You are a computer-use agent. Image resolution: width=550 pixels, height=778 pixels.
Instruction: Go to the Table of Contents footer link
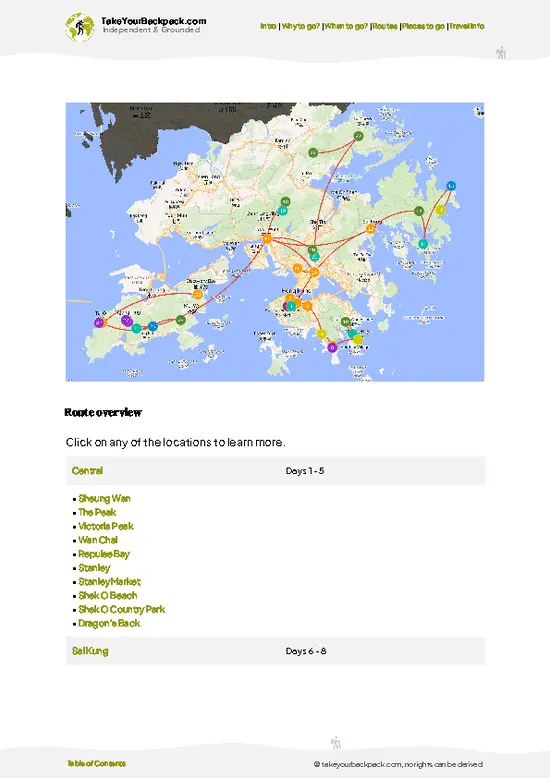pyautogui.click(x=96, y=764)
